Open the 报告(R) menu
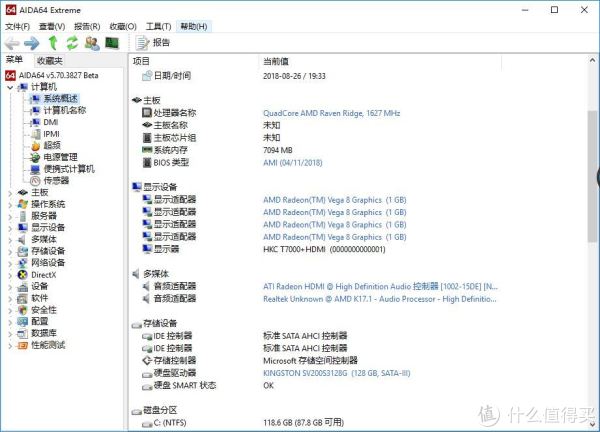The width and height of the screenshot is (600, 432). pos(87,26)
